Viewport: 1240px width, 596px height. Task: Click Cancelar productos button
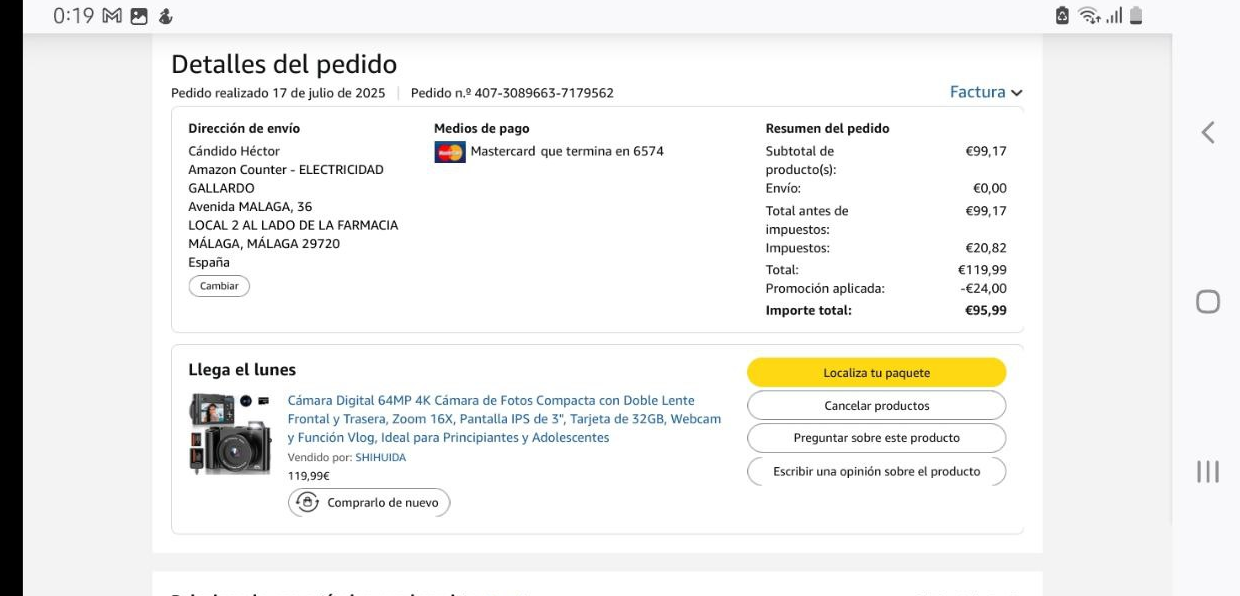tap(876, 405)
